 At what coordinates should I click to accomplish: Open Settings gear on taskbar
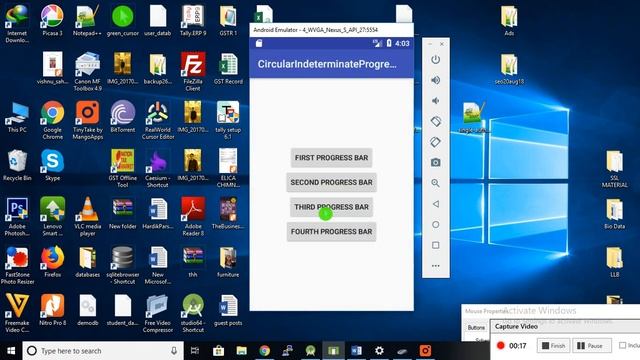[379, 351]
